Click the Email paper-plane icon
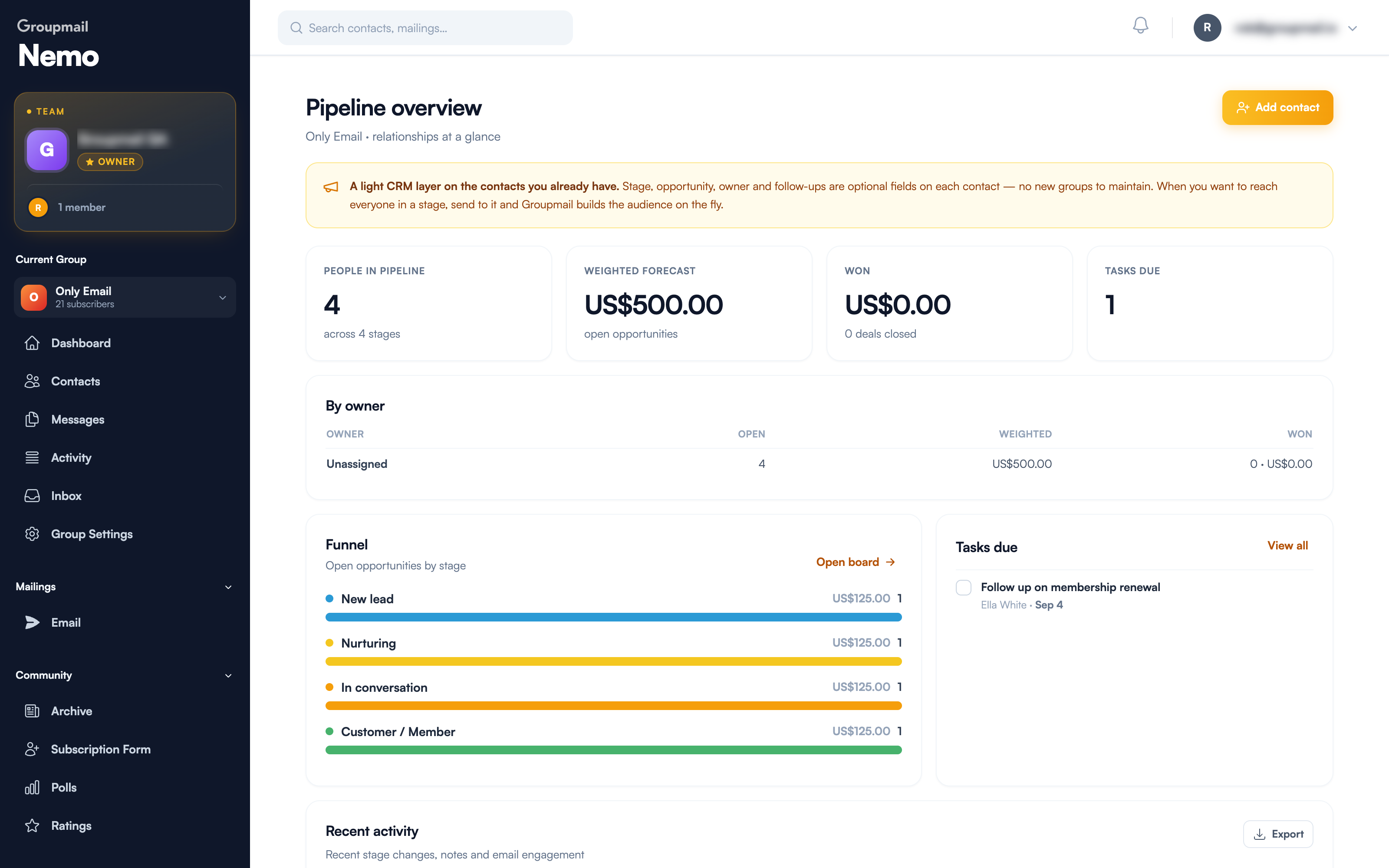Viewport: 1389px width, 868px height. [x=32, y=622]
